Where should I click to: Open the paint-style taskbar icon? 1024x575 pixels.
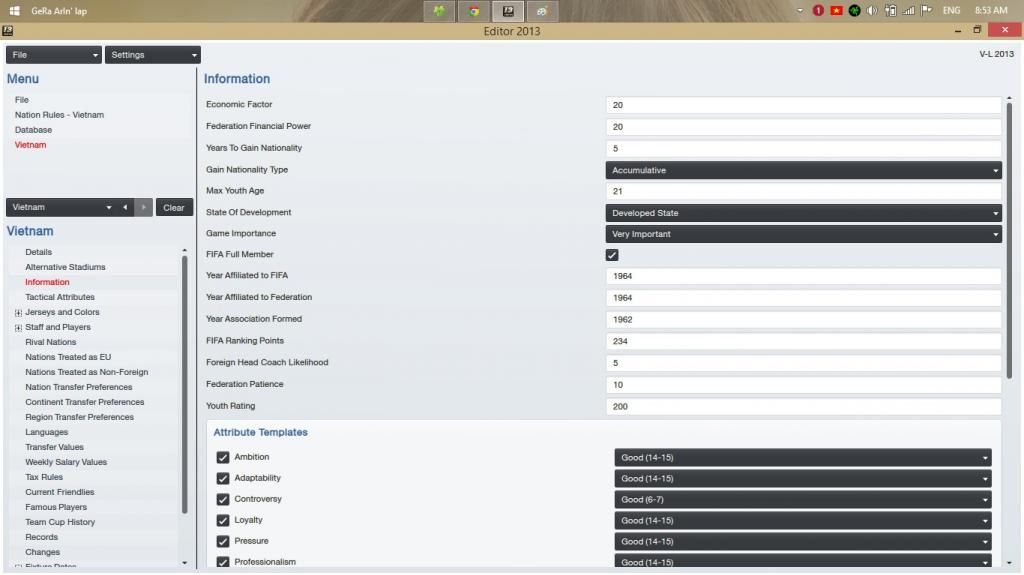click(542, 11)
